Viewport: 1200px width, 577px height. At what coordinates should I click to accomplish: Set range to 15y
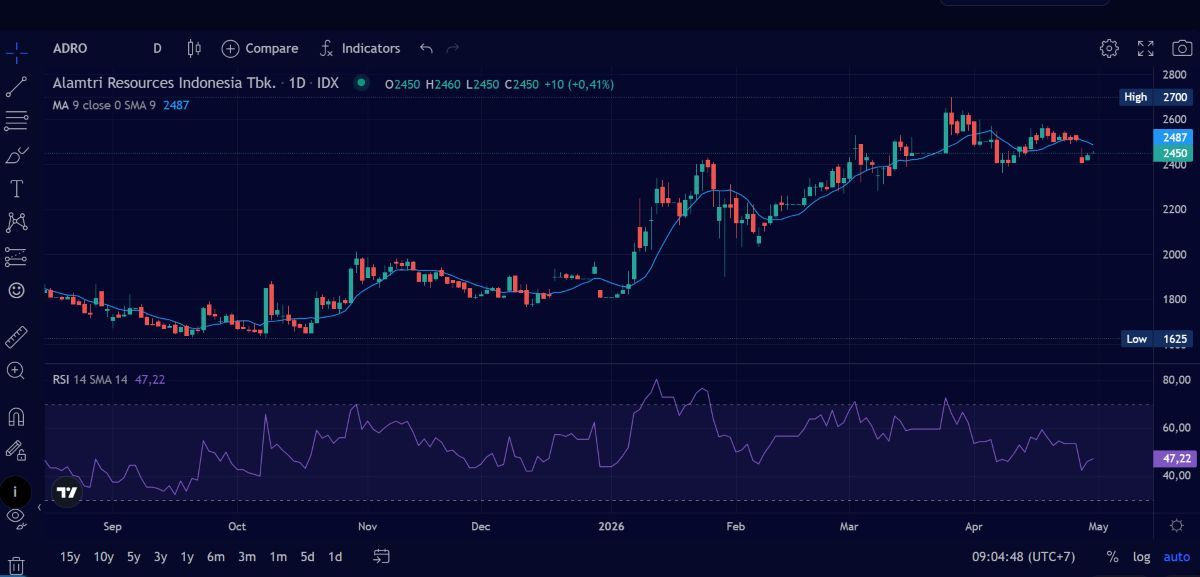tap(70, 556)
